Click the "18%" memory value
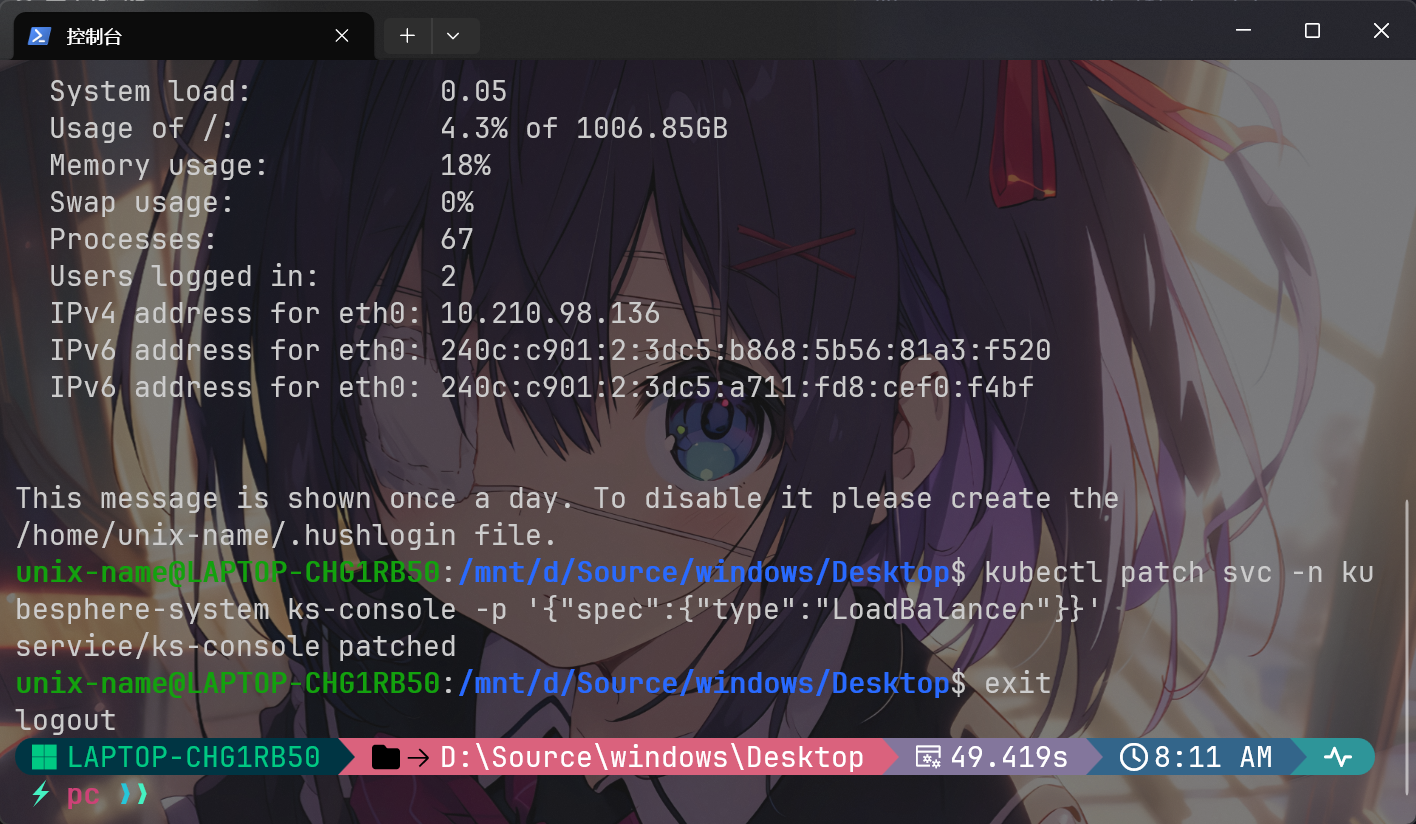1416x824 pixels. (466, 166)
